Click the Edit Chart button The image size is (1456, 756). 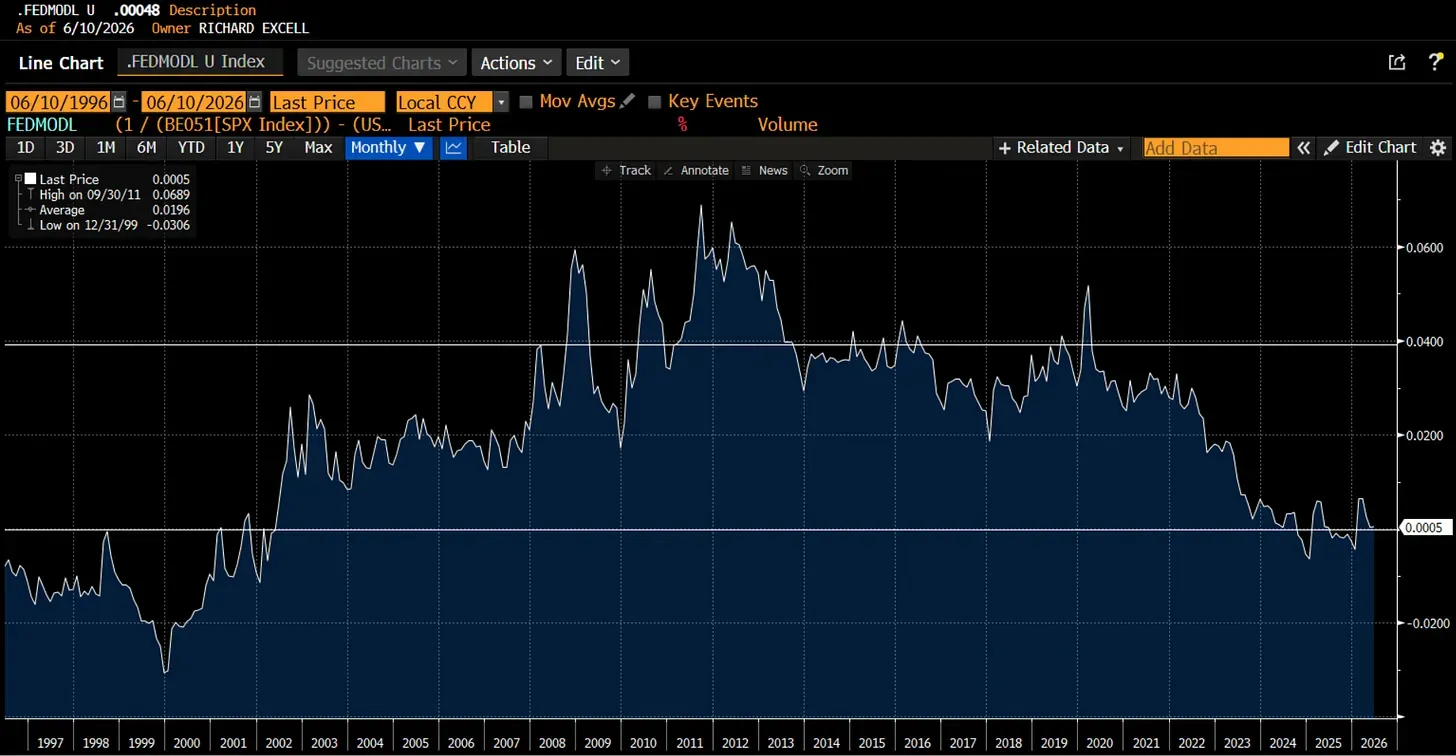[1370, 148]
